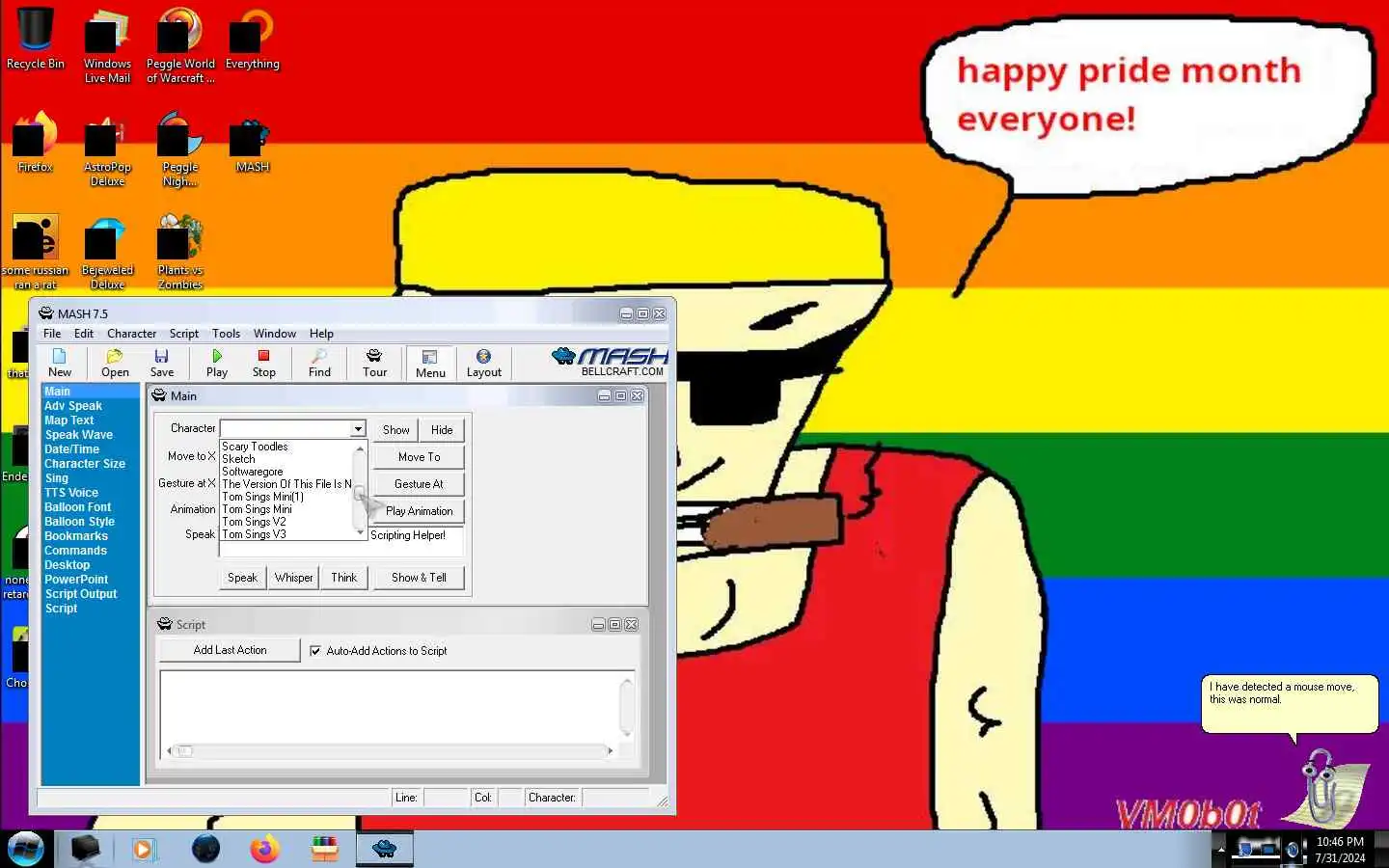The image size is (1389, 868).
Task: Select the Firefox desktop icon
Action: [x=36, y=142]
